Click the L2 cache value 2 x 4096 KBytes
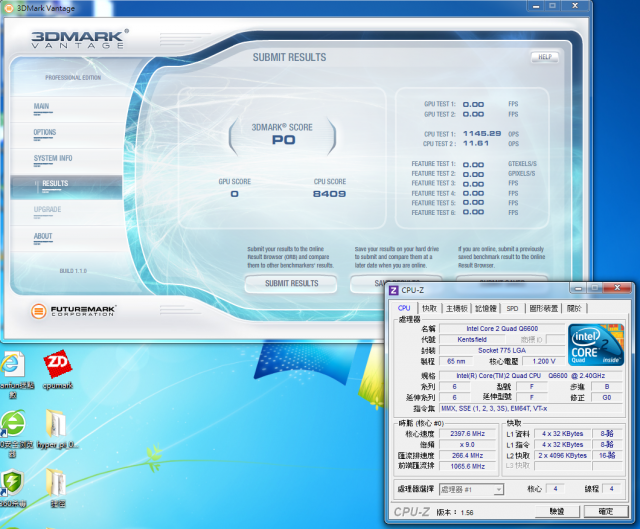The width and height of the screenshot is (640, 529). pos(562,456)
